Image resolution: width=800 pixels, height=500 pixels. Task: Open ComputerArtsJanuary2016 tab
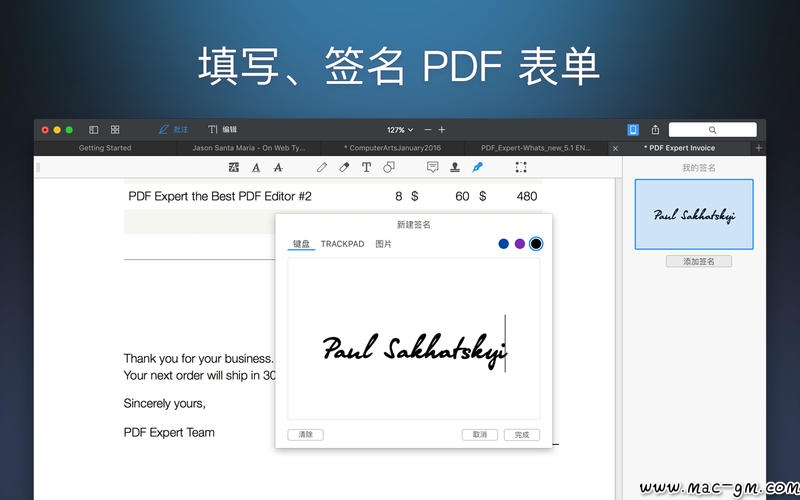(x=392, y=148)
